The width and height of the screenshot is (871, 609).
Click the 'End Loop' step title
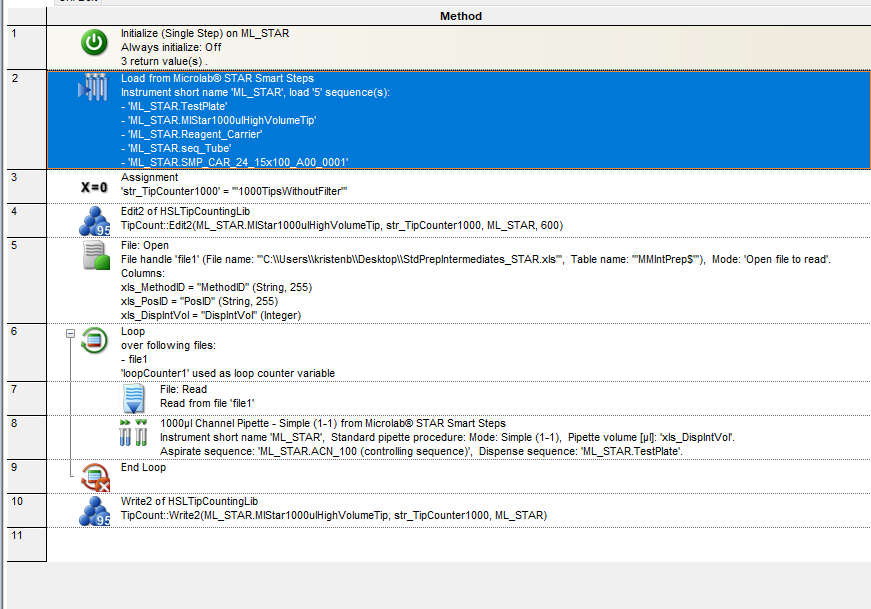(x=143, y=467)
